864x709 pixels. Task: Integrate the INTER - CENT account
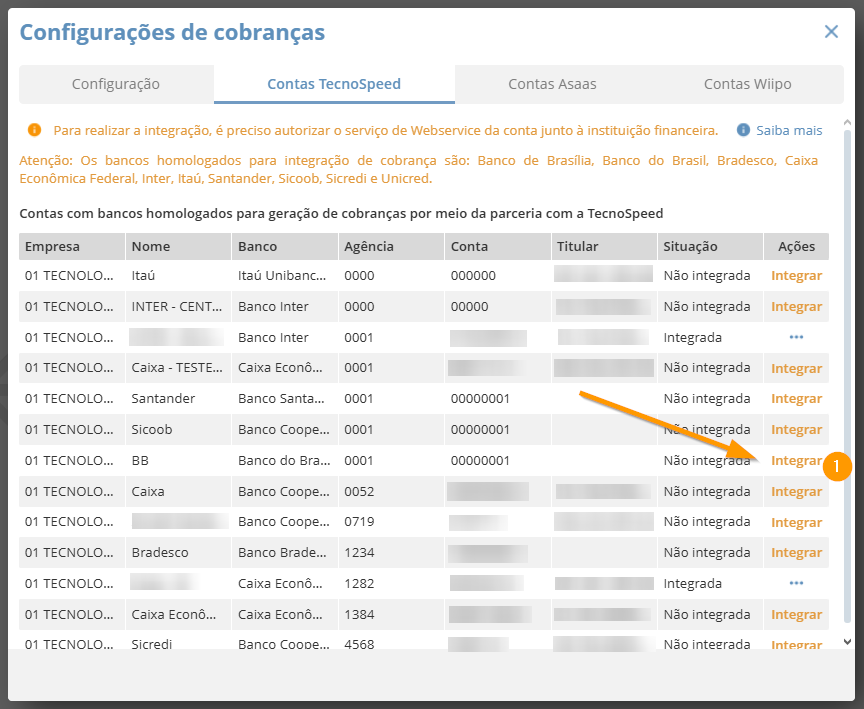coord(796,306)
